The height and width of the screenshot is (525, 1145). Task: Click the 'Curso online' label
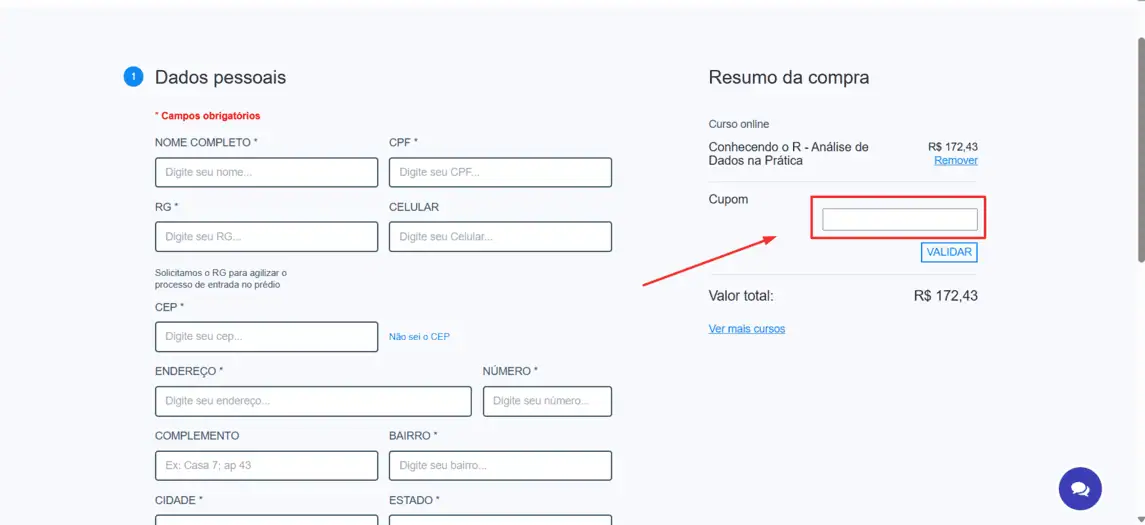pyautogui.click(x=738, y=124)
